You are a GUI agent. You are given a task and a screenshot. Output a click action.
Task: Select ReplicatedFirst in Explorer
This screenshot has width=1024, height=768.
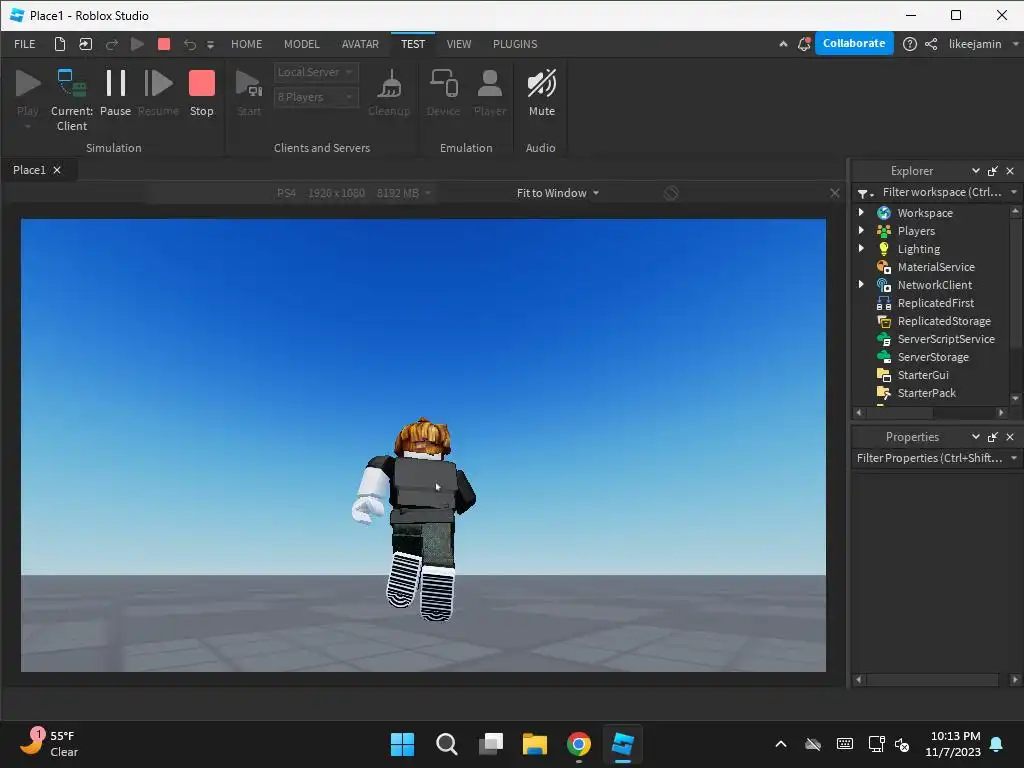[935, 303]
